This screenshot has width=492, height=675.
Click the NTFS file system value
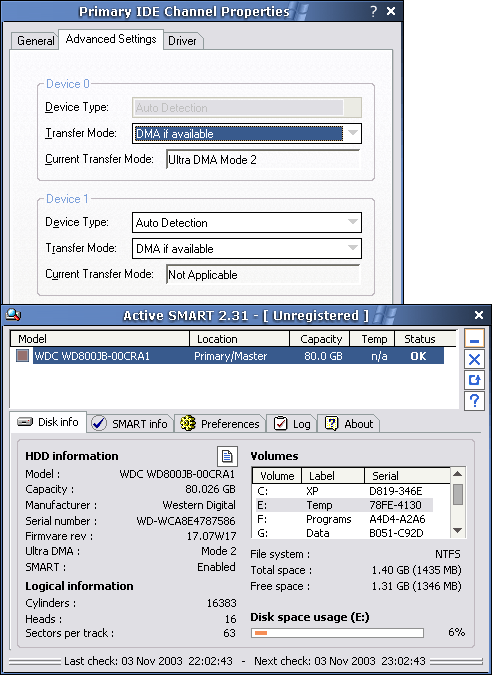click(448, 554)
